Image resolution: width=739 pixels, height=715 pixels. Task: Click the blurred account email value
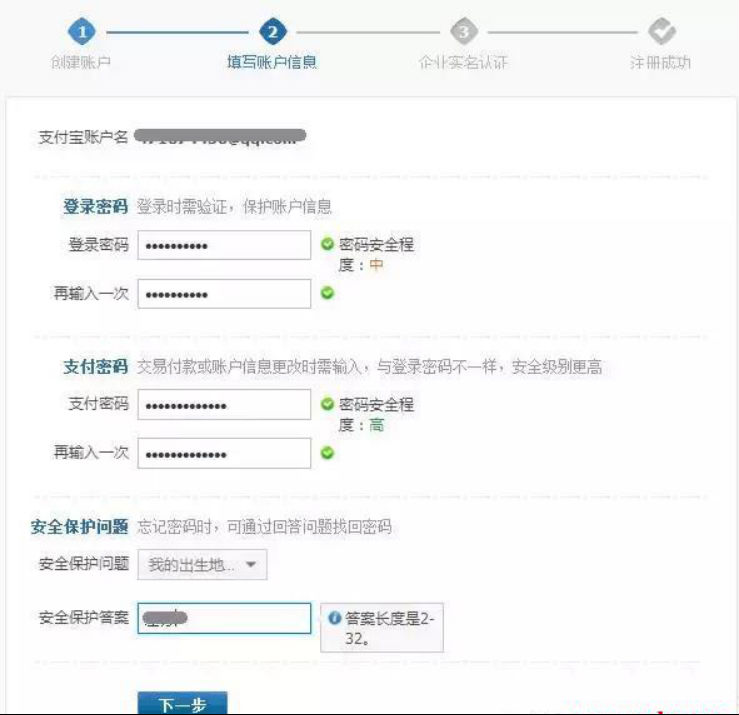pos(220,136)
